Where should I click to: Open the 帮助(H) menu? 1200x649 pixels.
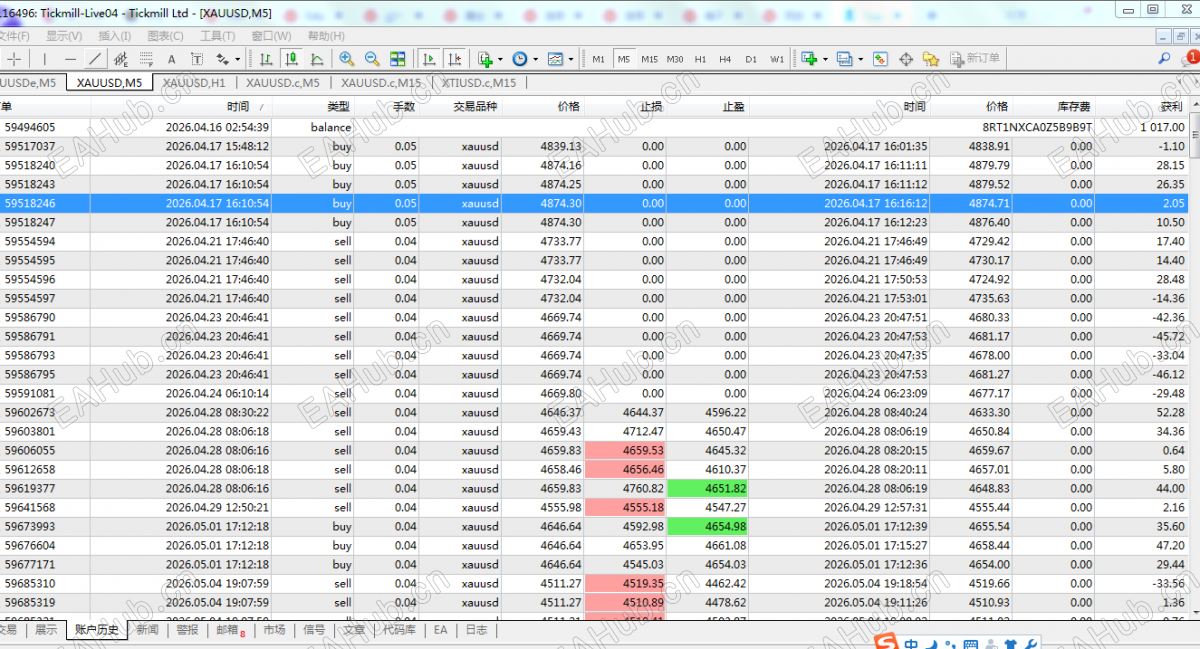click(326, 35)
